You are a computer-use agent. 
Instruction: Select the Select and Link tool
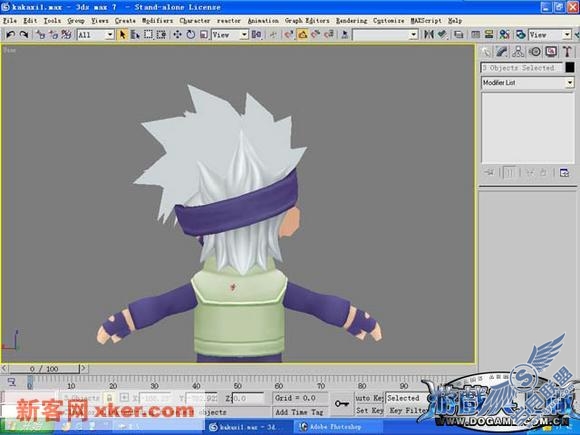[40, 35]
